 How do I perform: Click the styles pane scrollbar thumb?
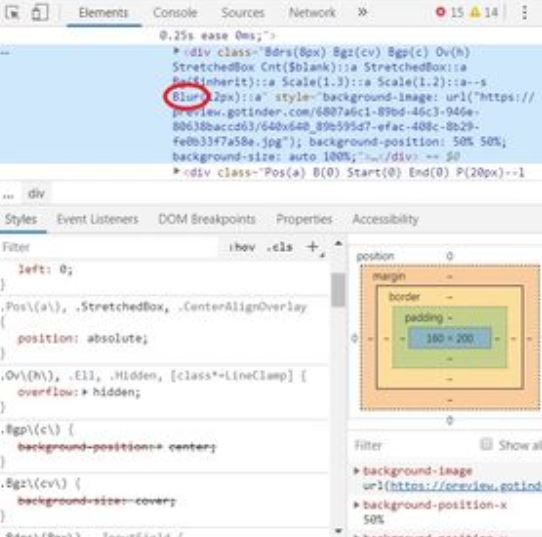tap(338, 290)
